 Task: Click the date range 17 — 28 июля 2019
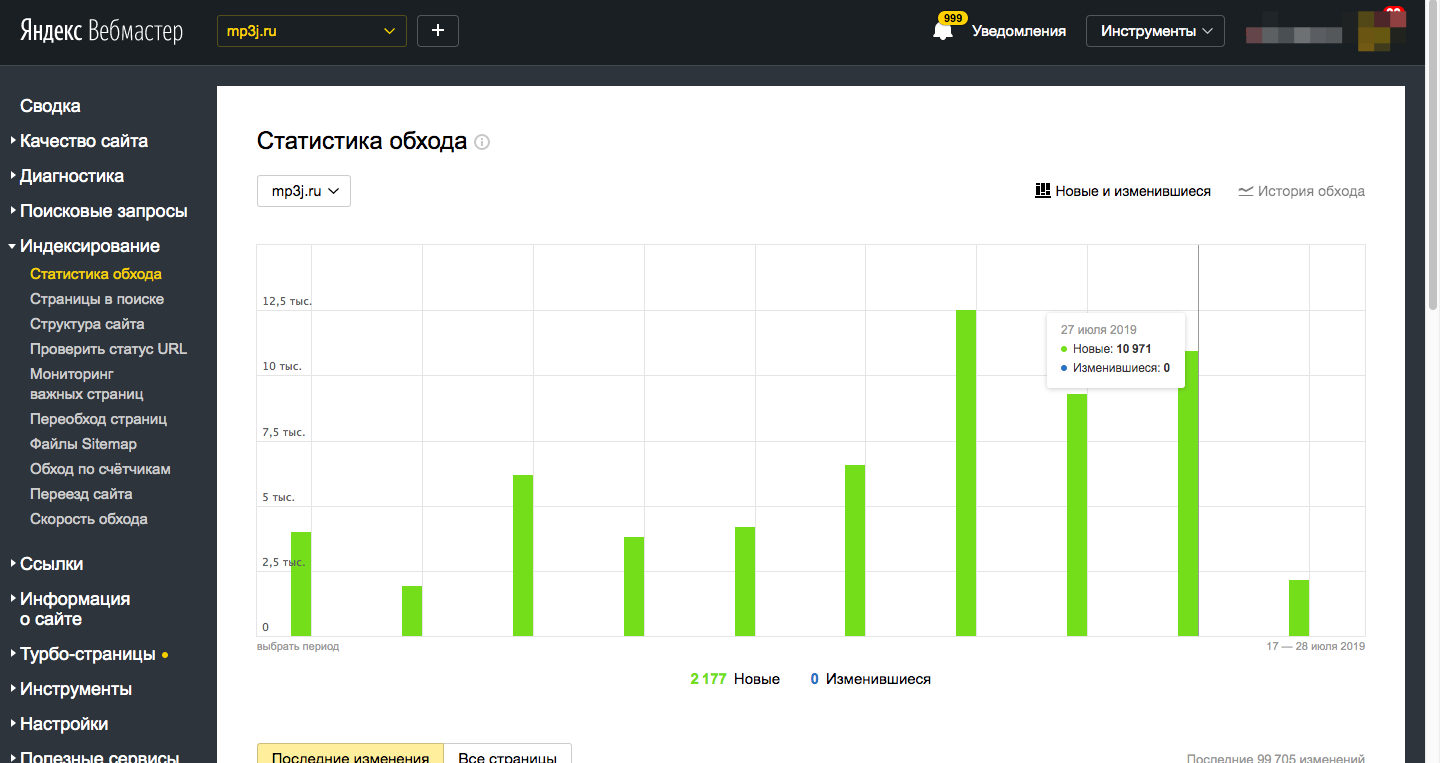(1315, 647)
